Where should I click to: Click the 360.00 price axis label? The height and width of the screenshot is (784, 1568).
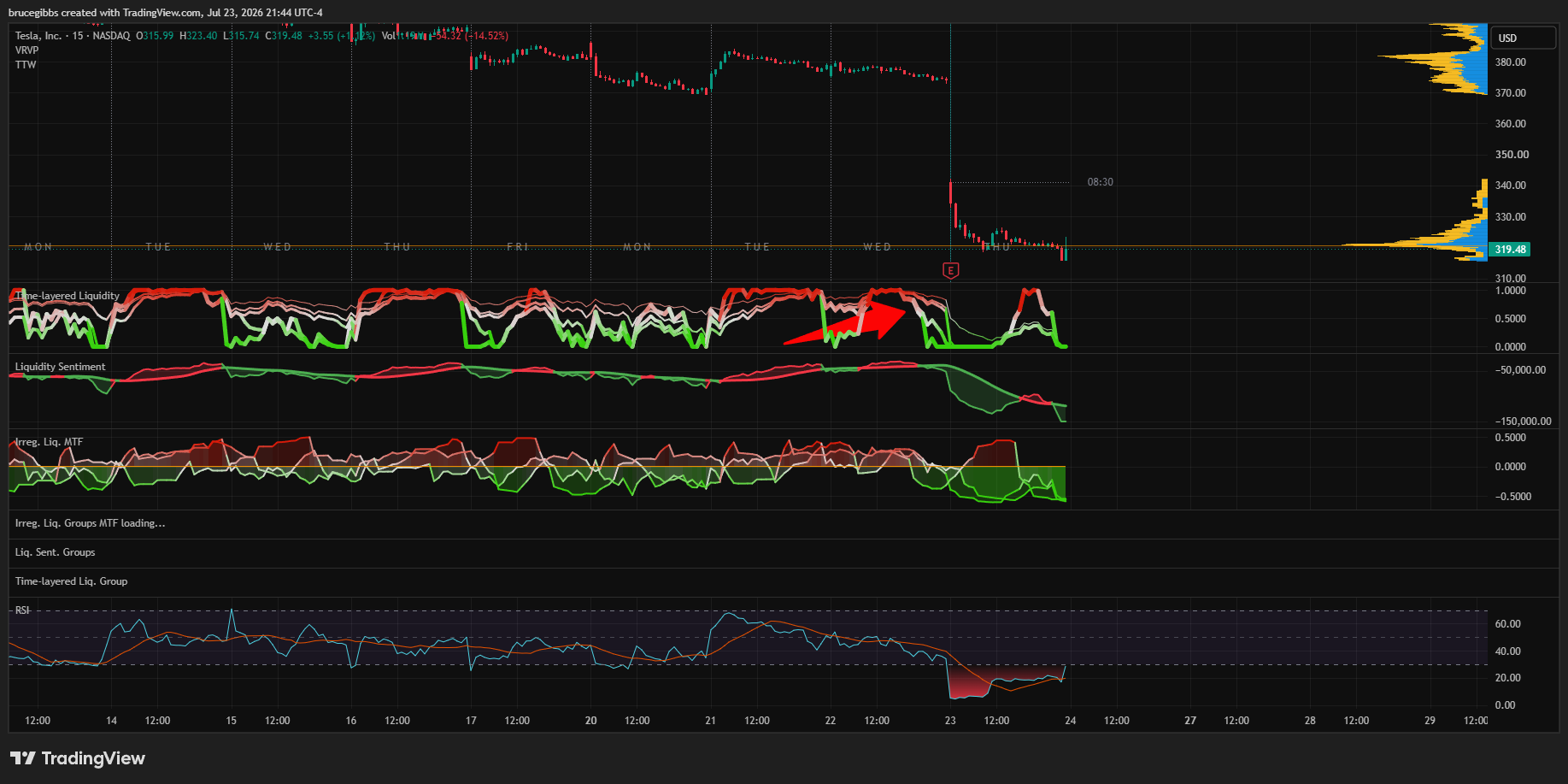tap(1511, 123)
